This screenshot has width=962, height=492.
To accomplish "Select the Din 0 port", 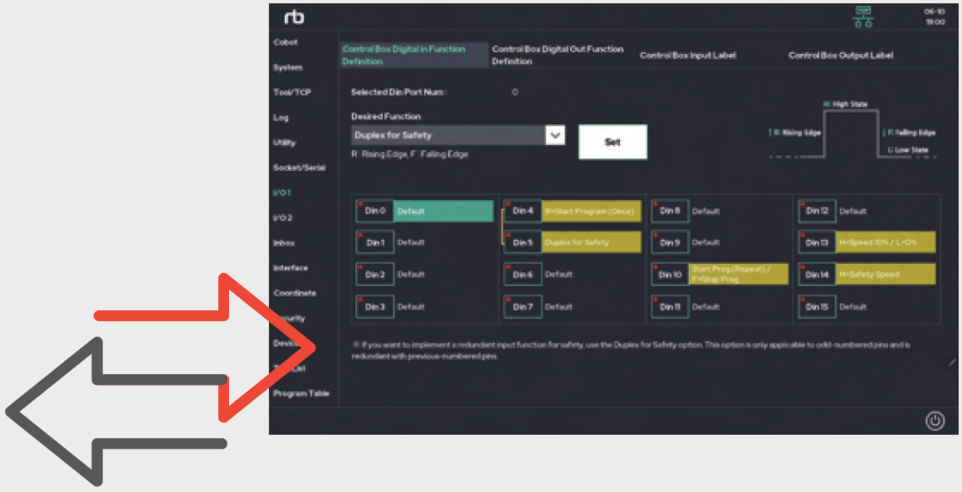I will [375, 211].
